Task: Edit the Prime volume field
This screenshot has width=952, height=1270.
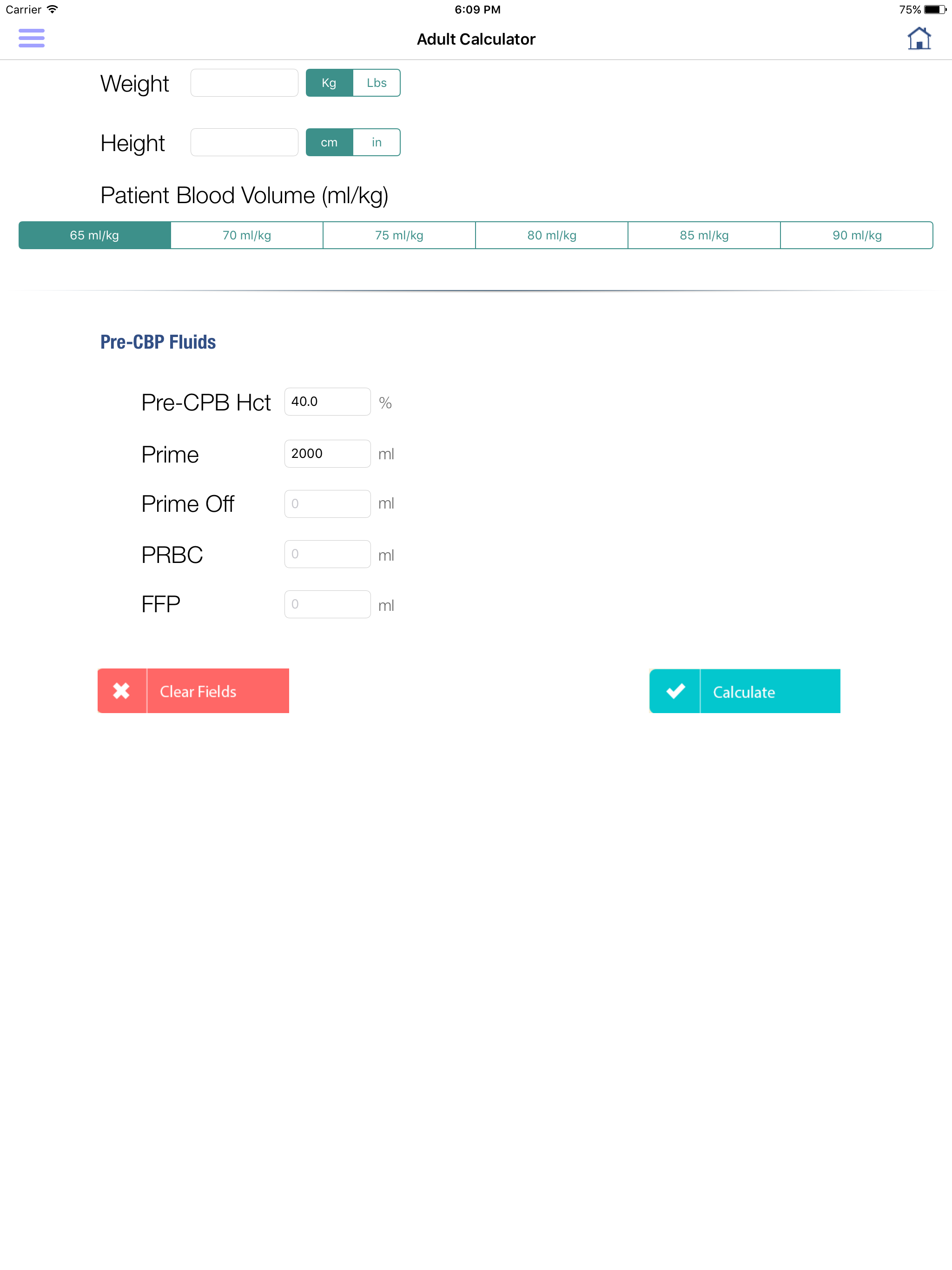Action: coord(327,454)
